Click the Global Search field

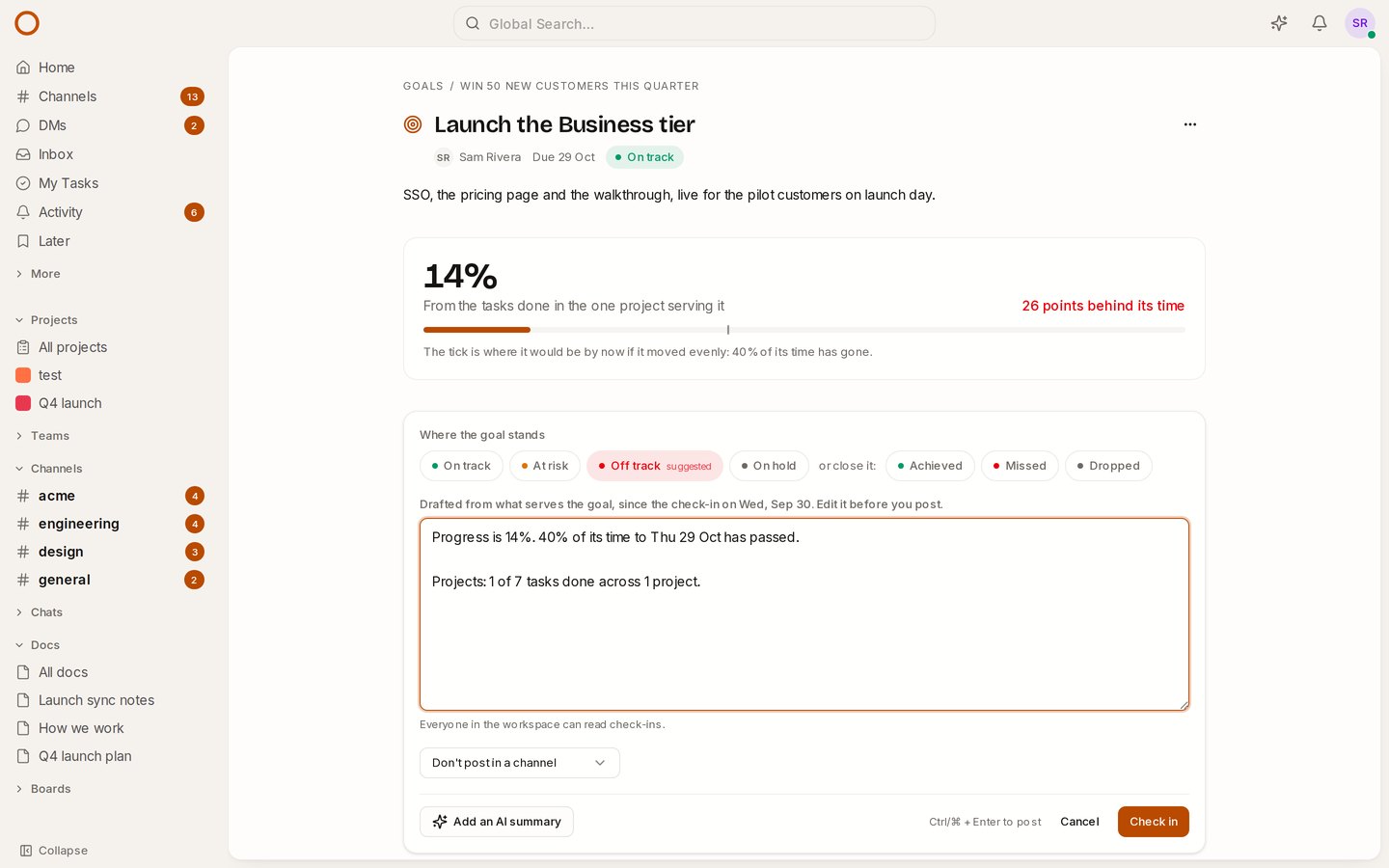click(694, 23)
